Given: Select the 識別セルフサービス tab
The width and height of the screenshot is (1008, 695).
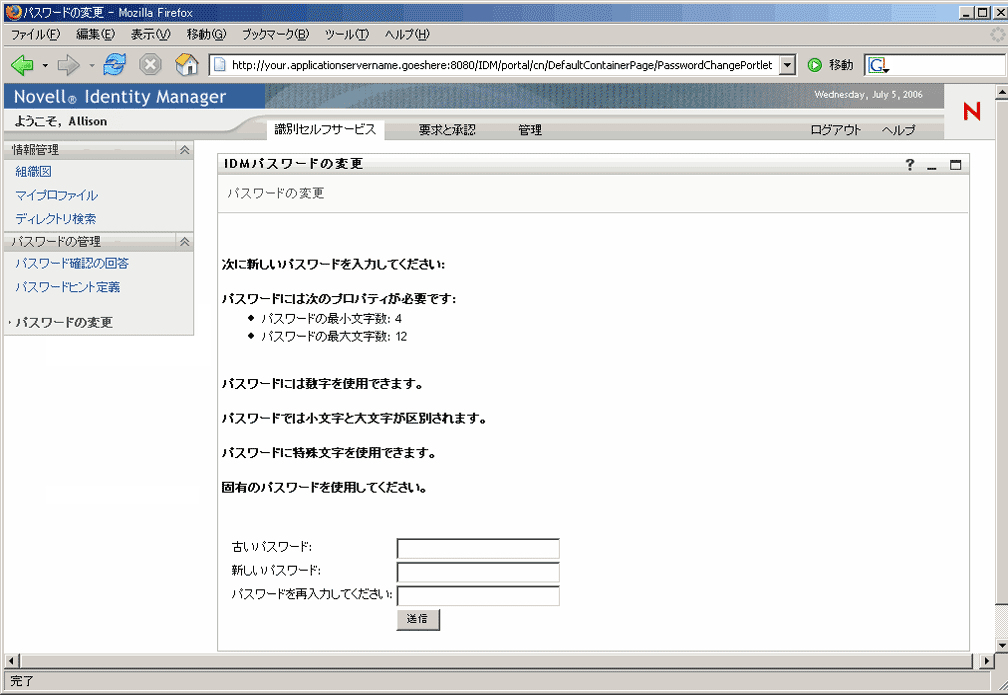Looking at the screenshot, I should click(x=325, y=129).
